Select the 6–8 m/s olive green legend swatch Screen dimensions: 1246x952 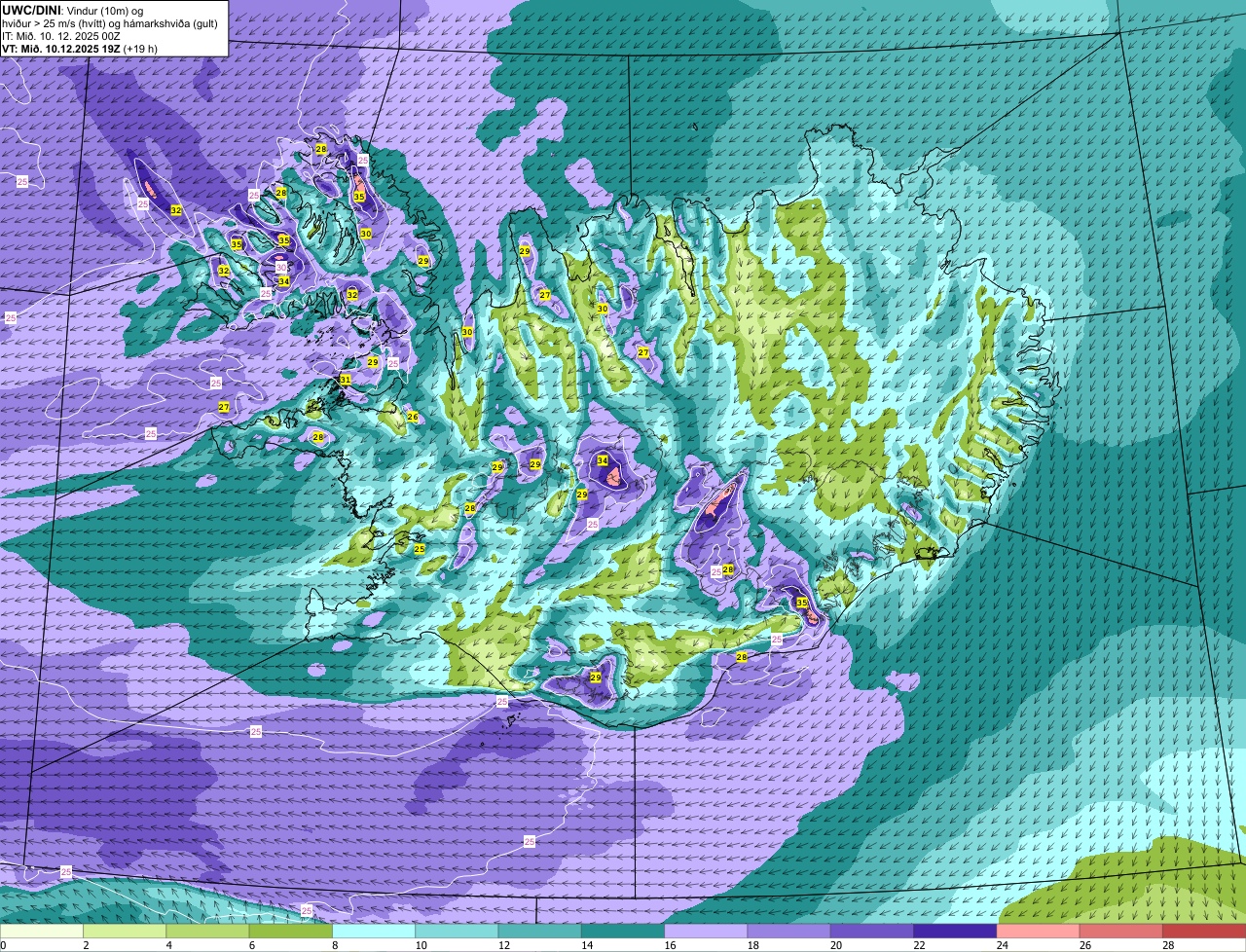(291, 931)
